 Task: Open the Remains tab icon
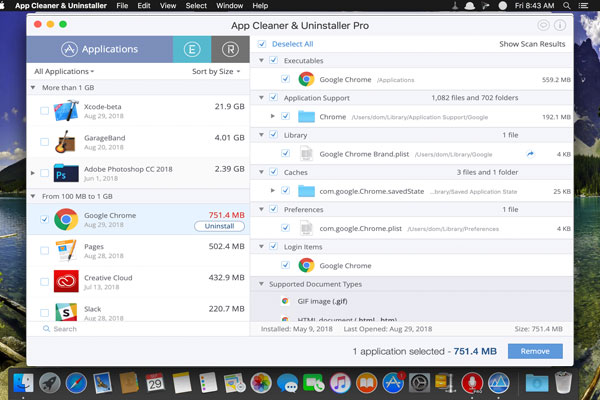231,47
